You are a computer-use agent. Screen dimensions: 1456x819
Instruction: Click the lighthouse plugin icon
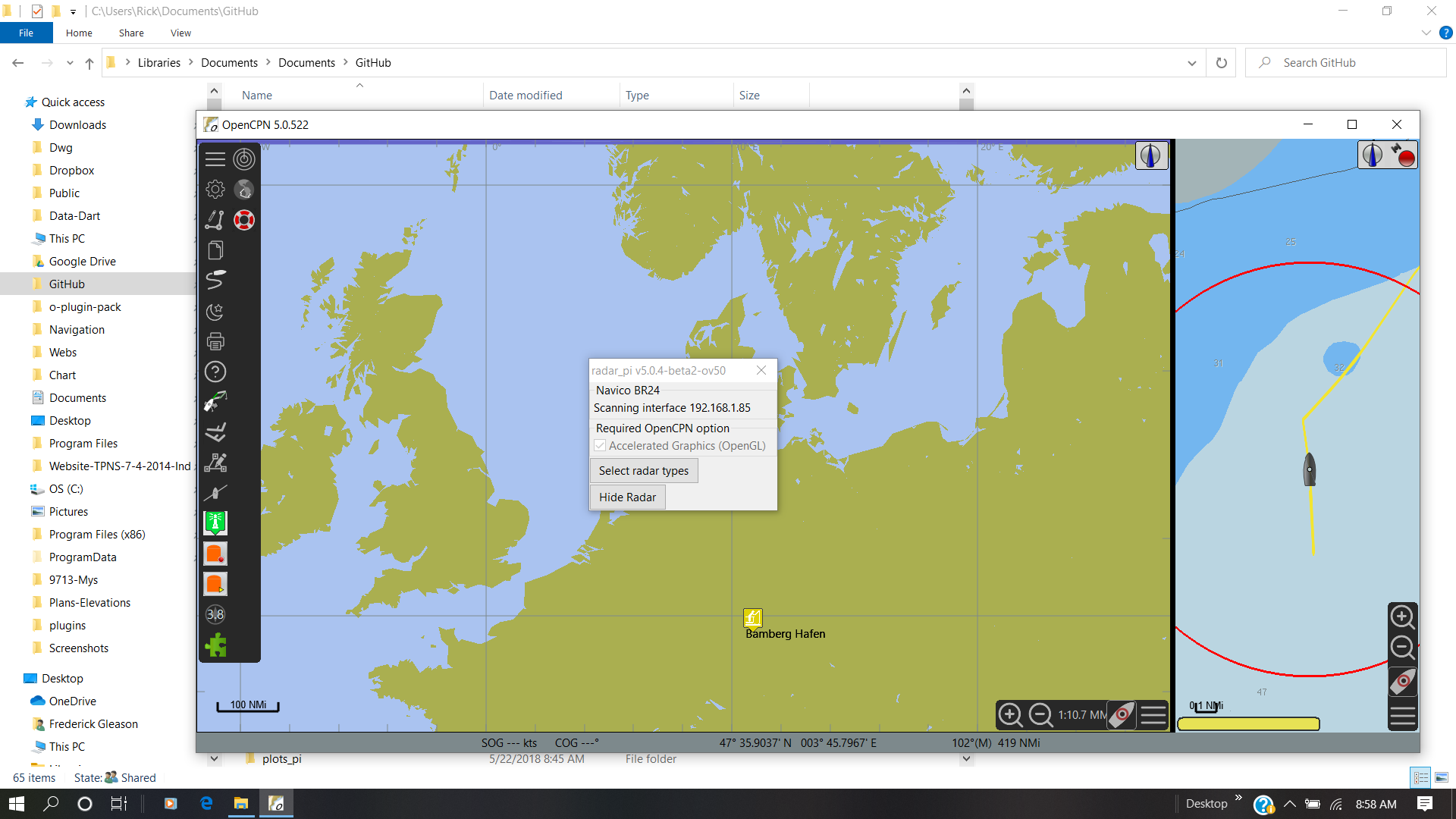coord(215,522)
